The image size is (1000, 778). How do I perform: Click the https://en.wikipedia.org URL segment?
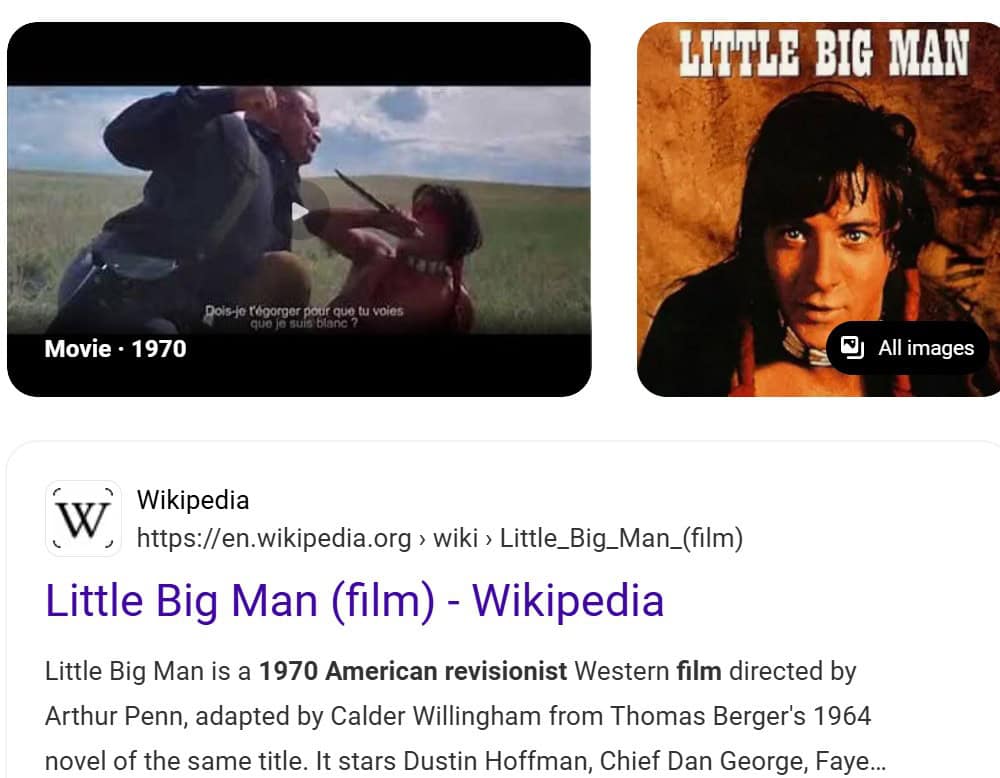coord(274,538)
